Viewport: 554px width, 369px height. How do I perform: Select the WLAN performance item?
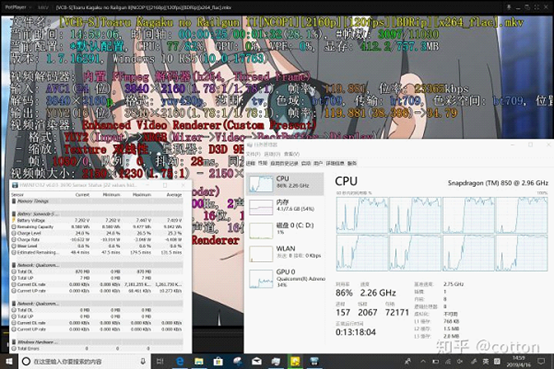pos(285,253)
